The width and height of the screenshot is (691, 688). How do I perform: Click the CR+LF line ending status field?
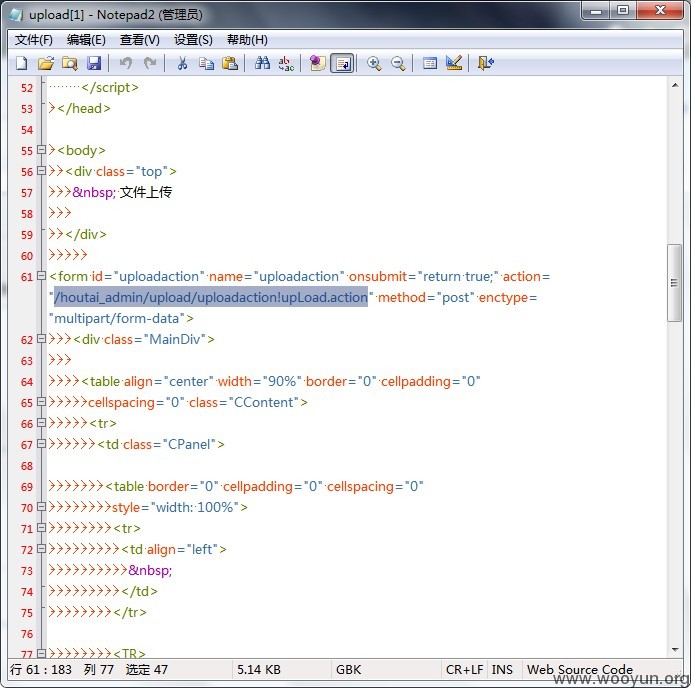[x=464, y=670]
